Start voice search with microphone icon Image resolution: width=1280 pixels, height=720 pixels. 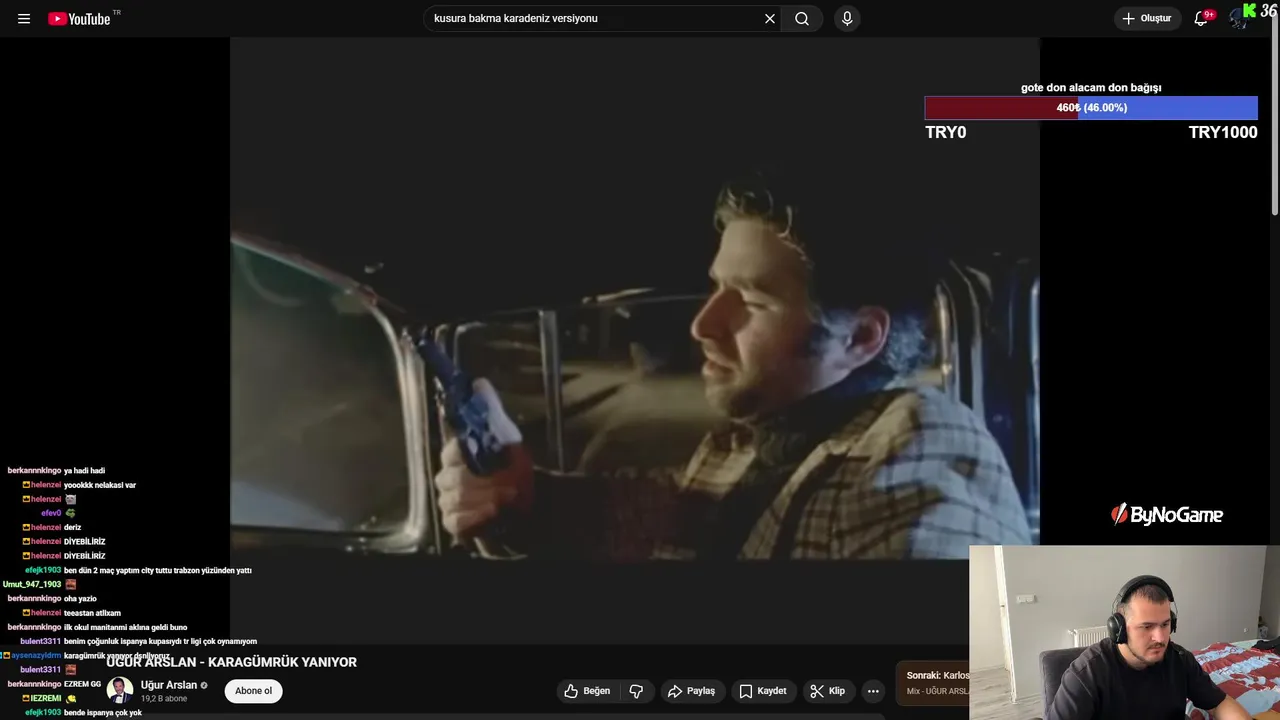point(847,19)
